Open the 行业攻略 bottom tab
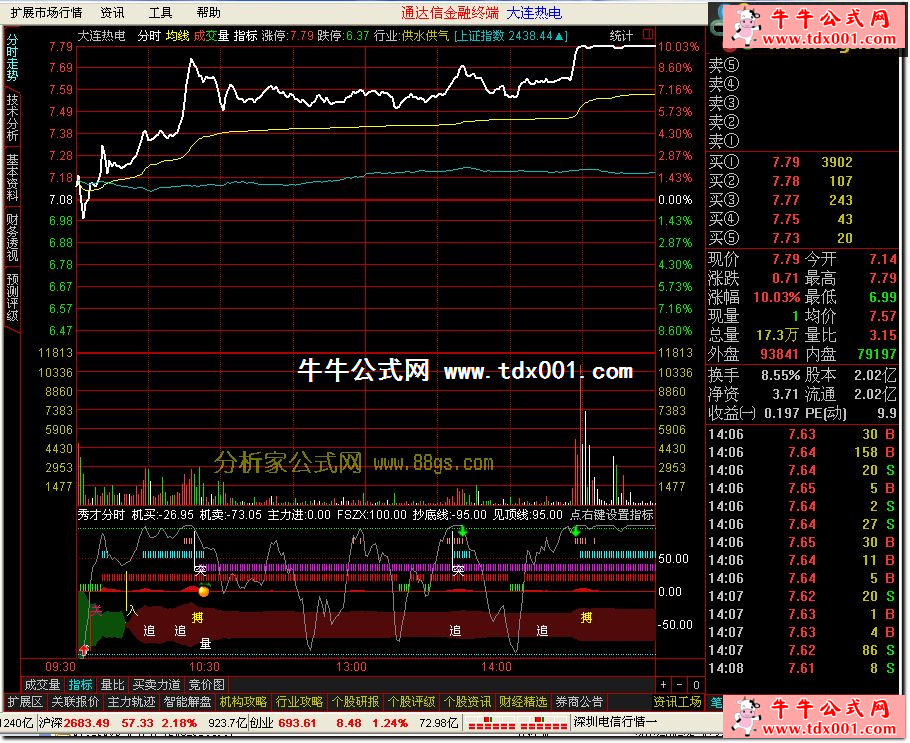The height and width of the screenshot is (743, 910). coord(299,702)
